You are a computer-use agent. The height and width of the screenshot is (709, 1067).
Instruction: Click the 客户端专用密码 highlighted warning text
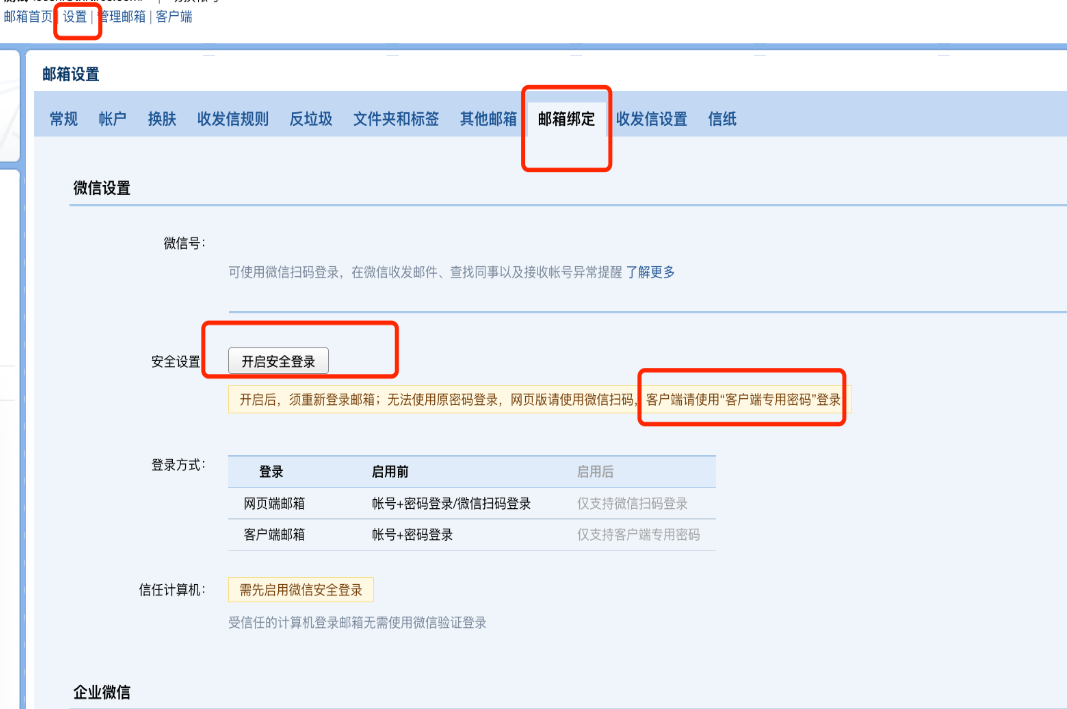[742, 397]
